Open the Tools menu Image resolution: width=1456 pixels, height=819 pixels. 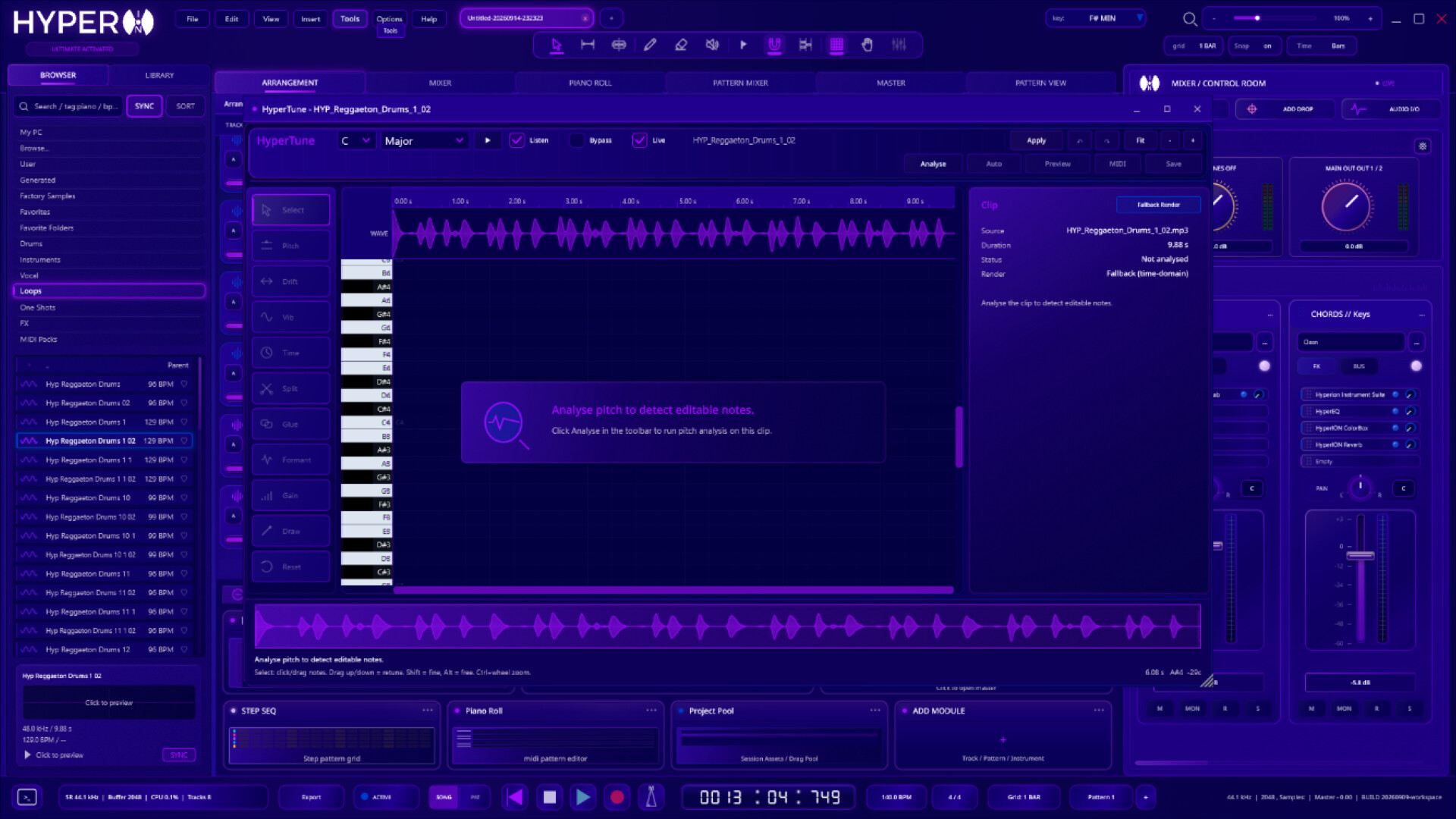350,19
